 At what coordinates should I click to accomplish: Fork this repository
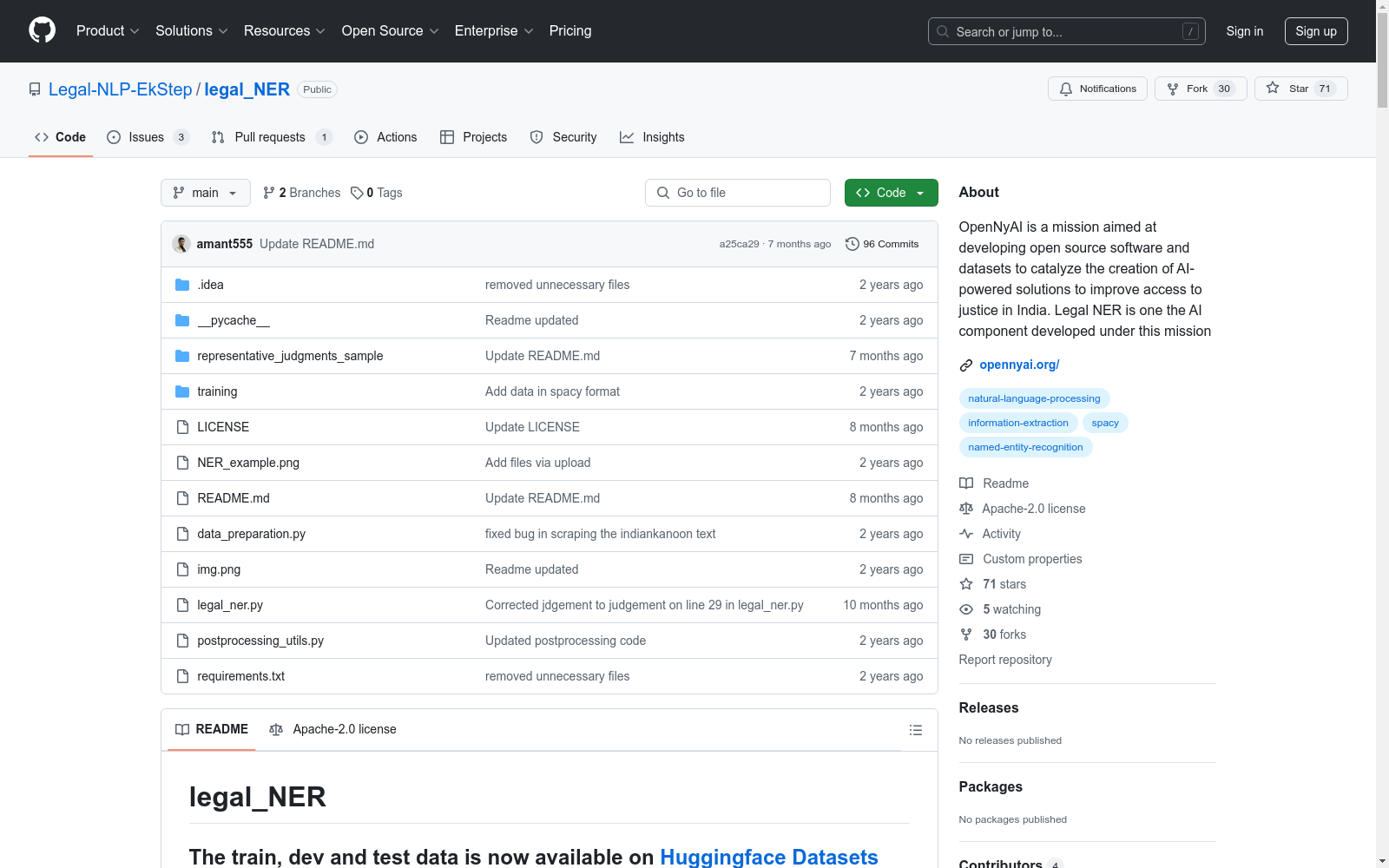tap(1201, 89)
